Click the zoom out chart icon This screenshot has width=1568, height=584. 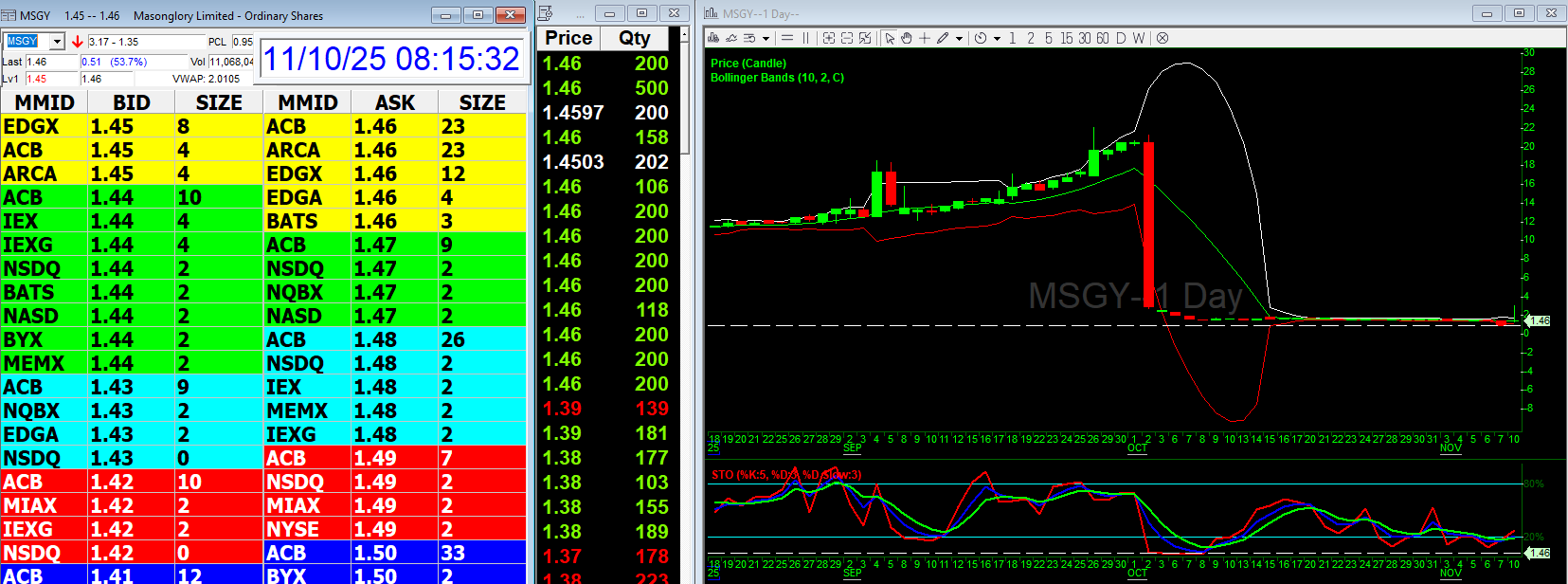(x=847, y=38)
